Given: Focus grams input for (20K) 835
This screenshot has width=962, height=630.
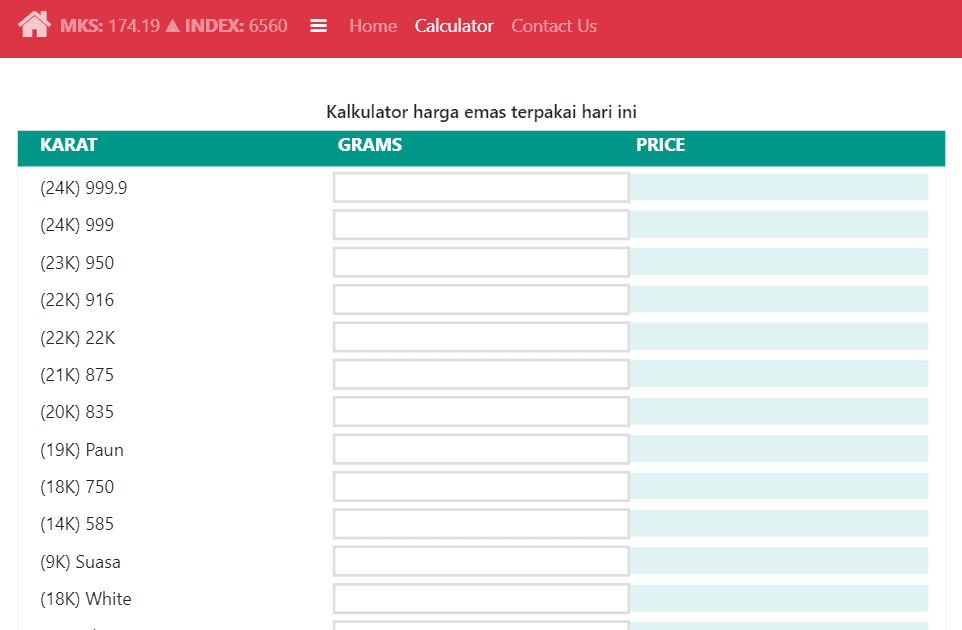Looking at the screenshot, I should pos(482,412).
